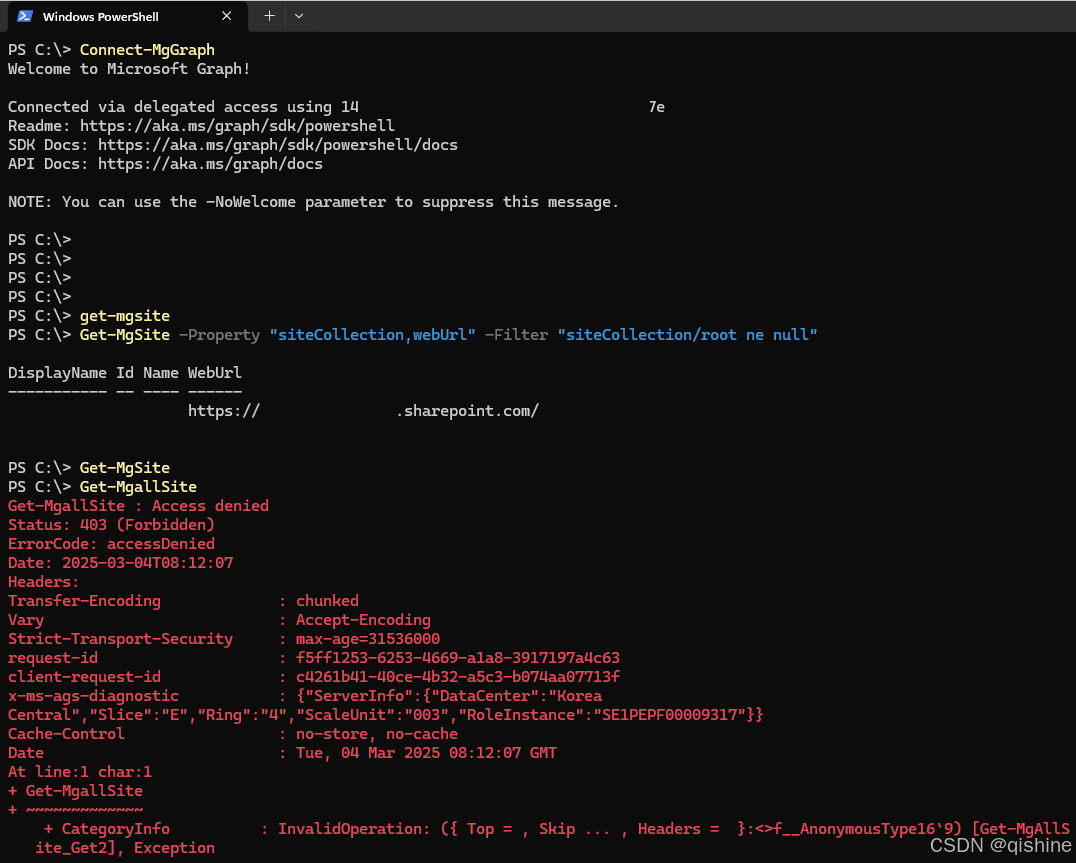Click 'Tue, 04 Mar 2025 08:12:07 GMT' value
Image resolution: width=1076 pixels, height=863 pixels.
(x=426, y=753)
